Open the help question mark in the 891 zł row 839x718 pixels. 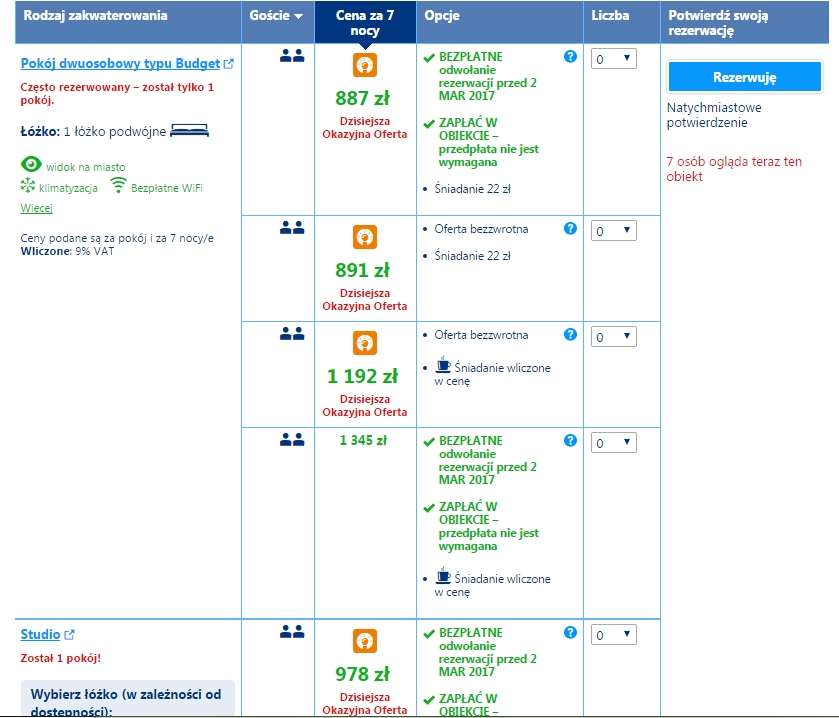(570, 228)
